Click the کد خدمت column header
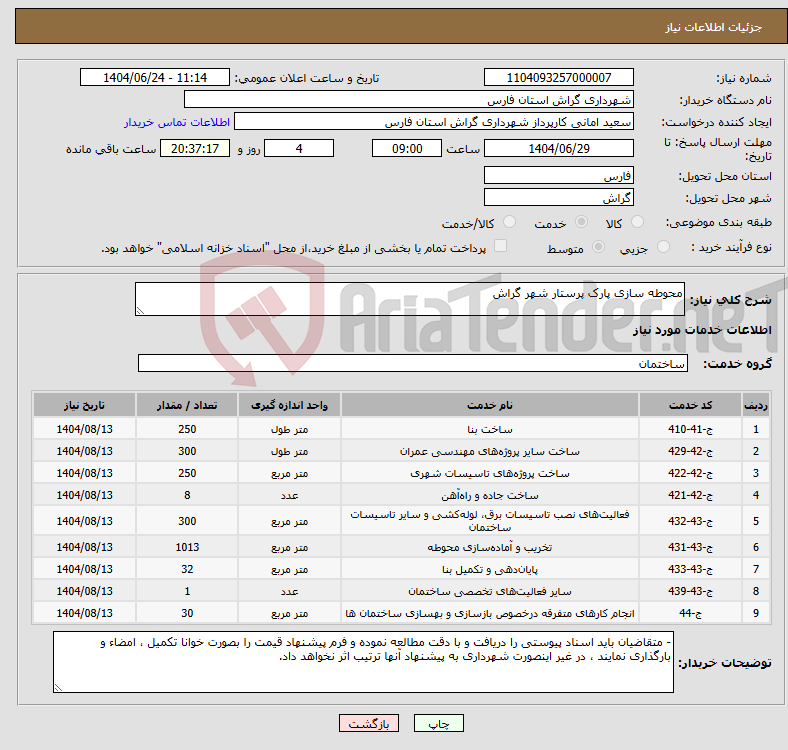 tap(691, 405)
